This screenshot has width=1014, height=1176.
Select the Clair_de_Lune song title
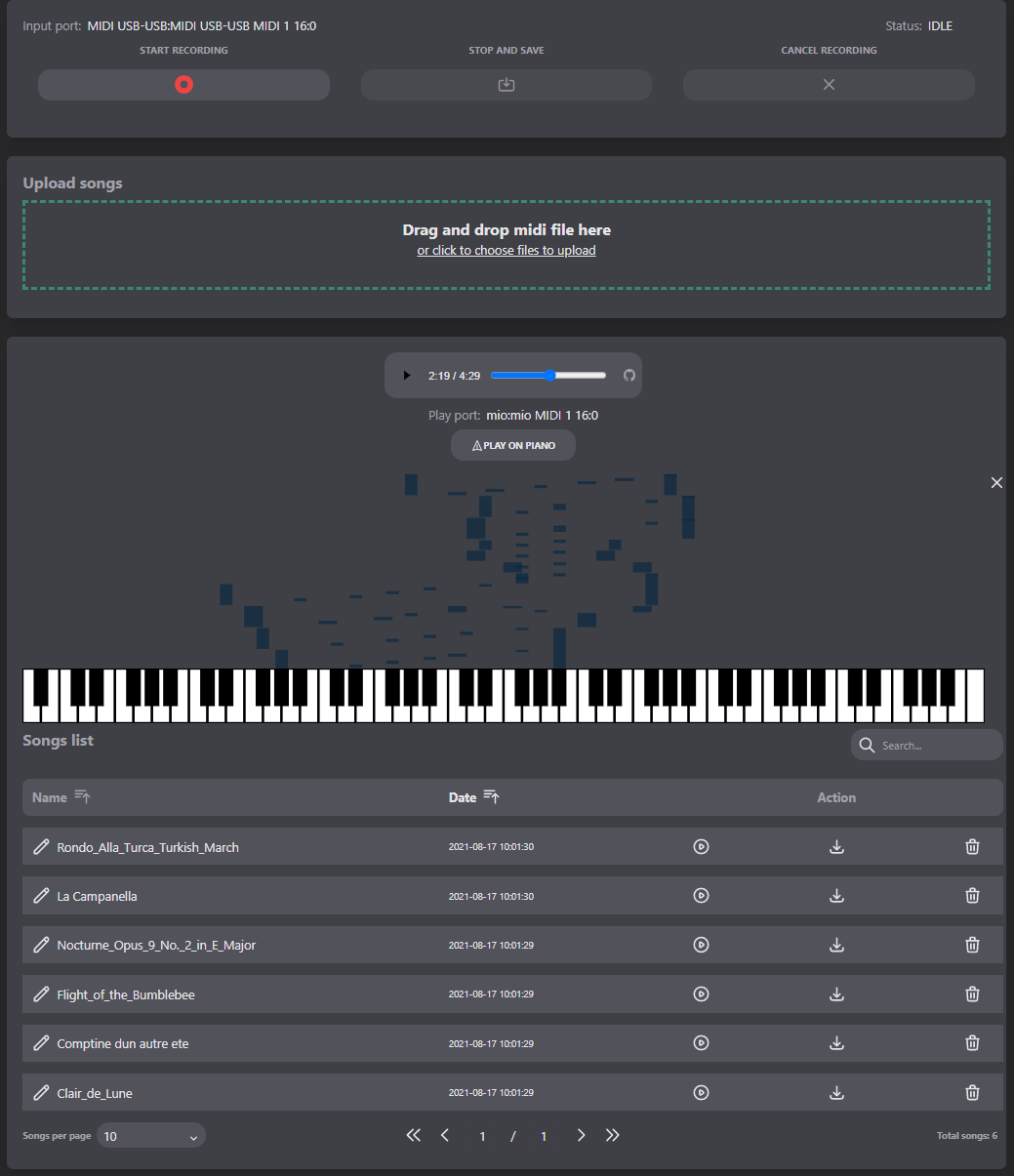coord(95,1093)
